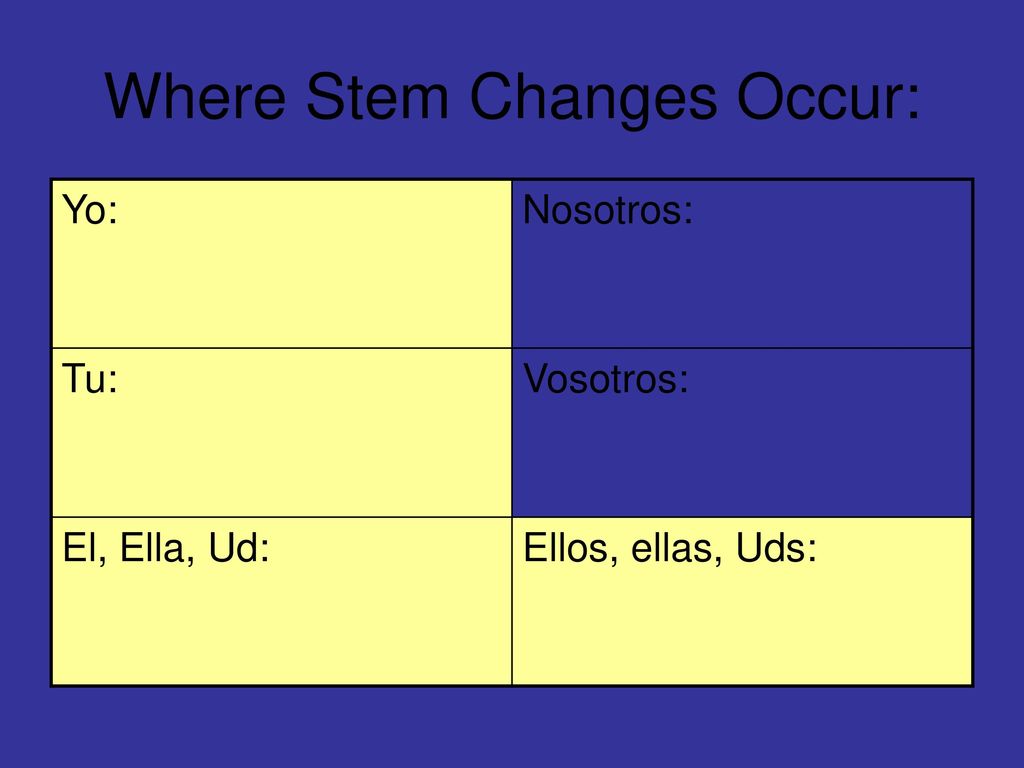The image size is (1024, 768).
Task: Click the word 'Where' in the title
Action: click(x=195, y=97)
